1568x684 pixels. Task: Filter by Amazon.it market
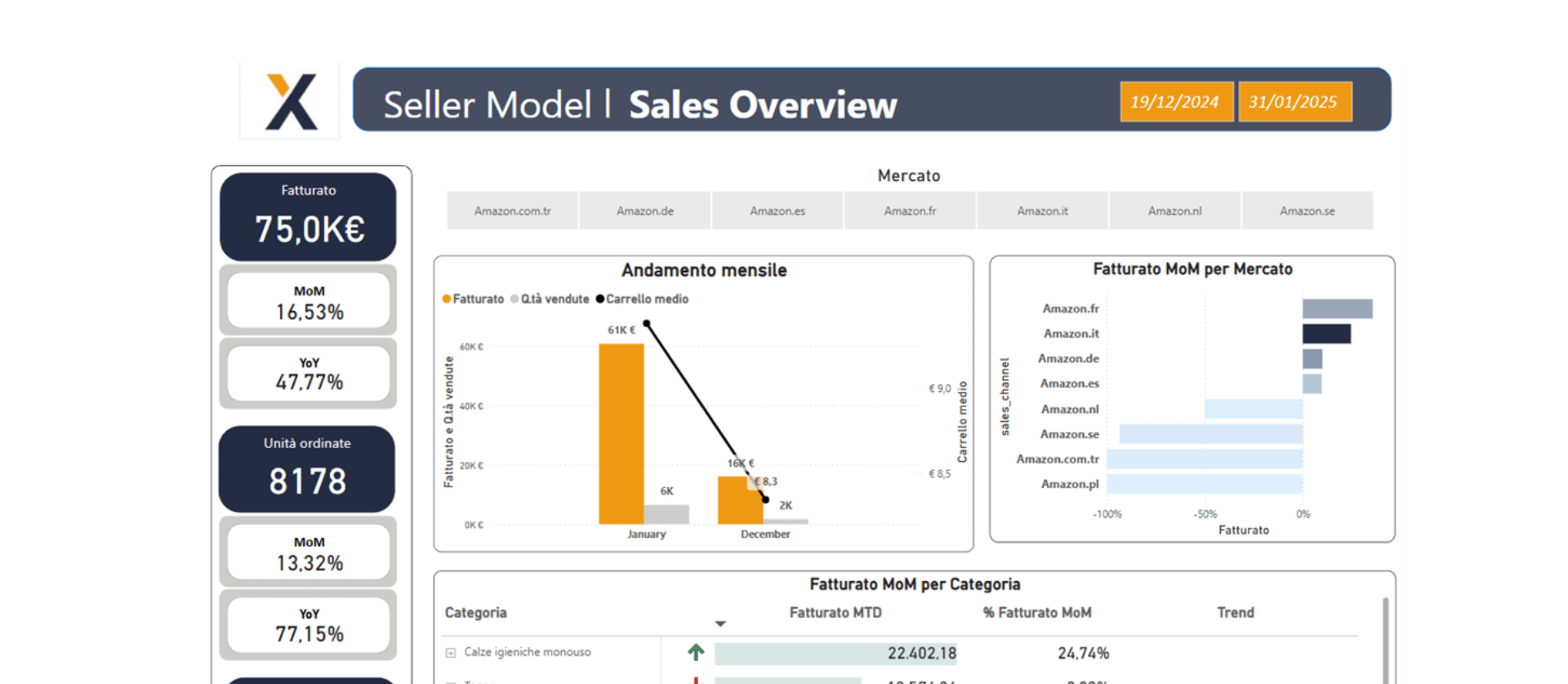point(1043,211)
